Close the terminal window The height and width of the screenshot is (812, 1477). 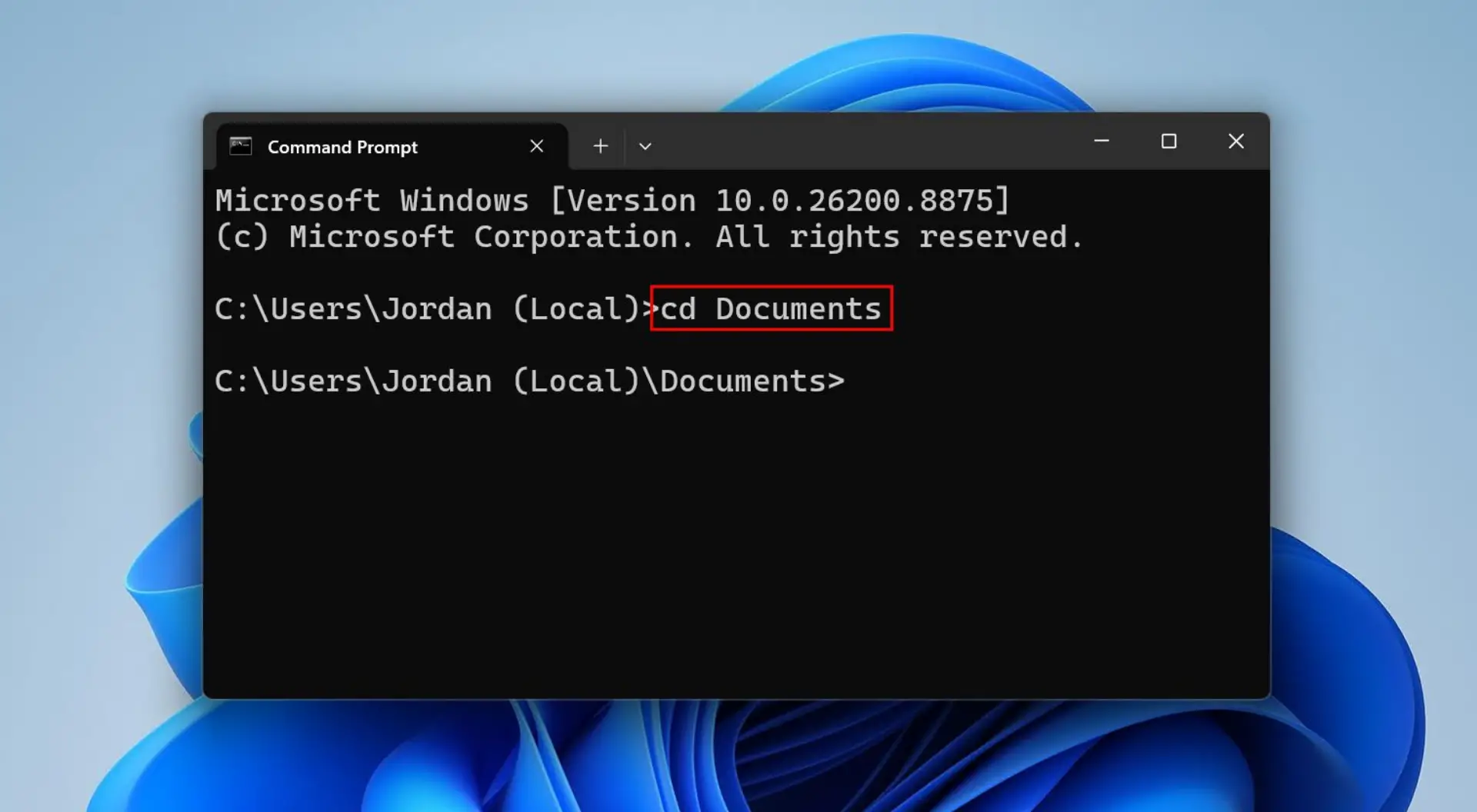(1235, 141)
